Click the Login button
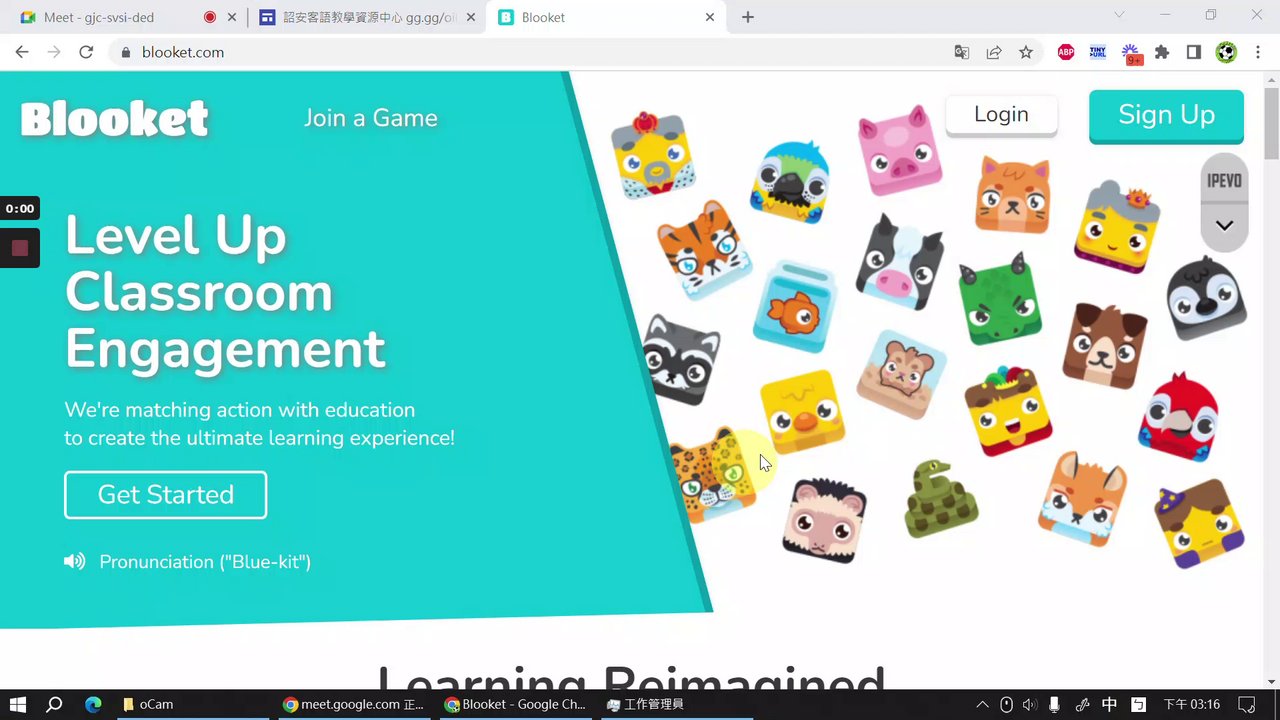Screen dimensions: 1280x720 pyautogui.click(x=1001, y=115)
